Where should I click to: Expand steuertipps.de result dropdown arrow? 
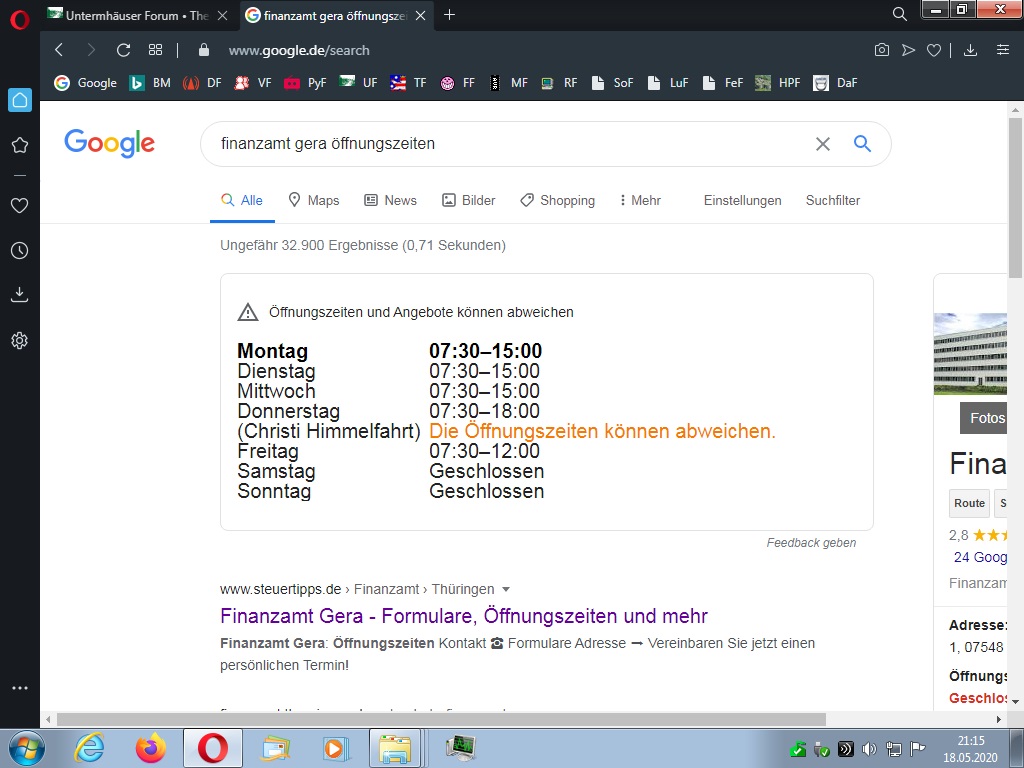click(x=506, y=589)
